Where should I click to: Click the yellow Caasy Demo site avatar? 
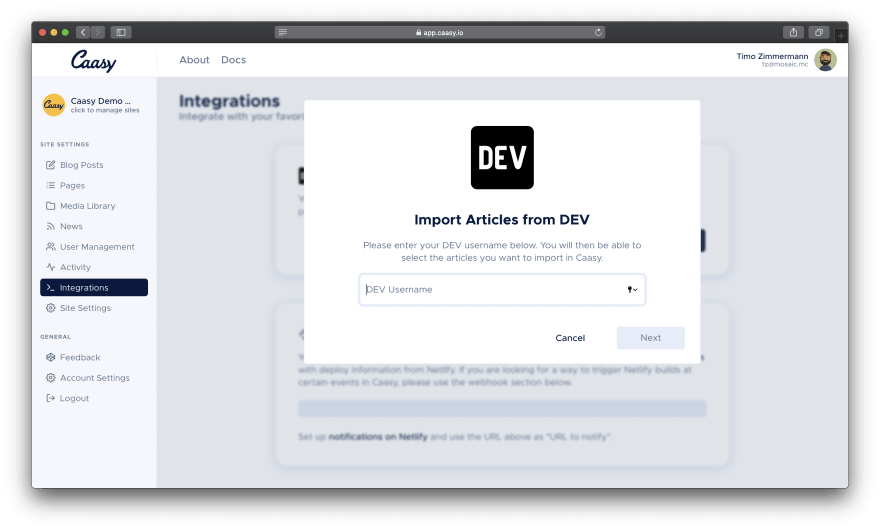(x=54, y=105)
